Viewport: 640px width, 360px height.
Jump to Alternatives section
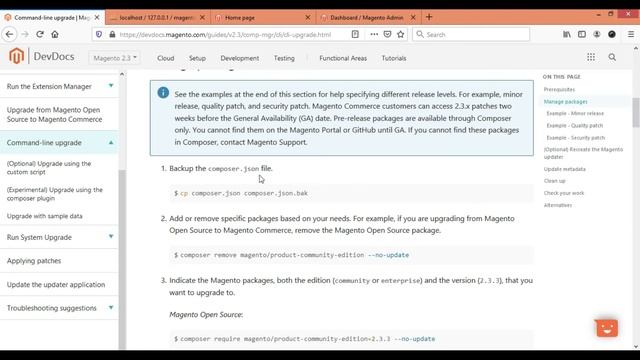click(x=558, y=205)
